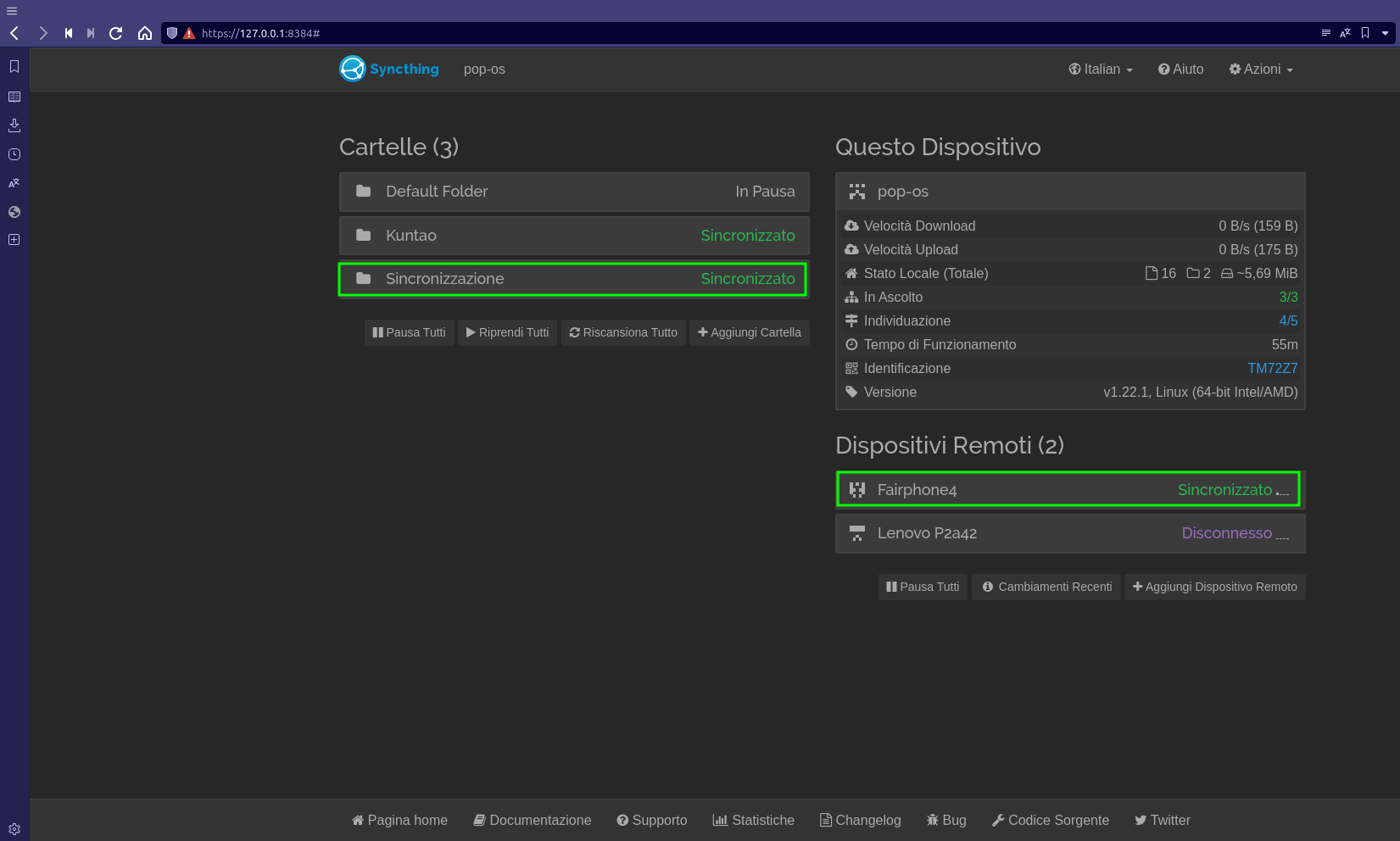Click the 3/3 In Ascolto value
This screenshot has height=841, width=1400.
click(1288, 297)
